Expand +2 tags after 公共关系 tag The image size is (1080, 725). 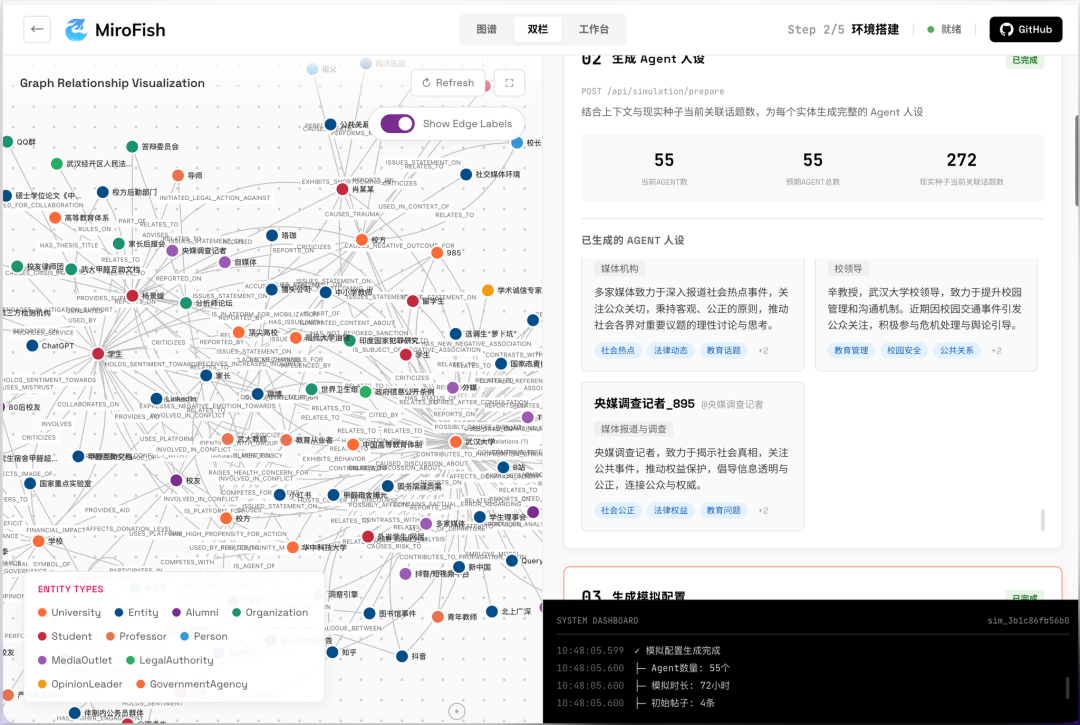coord(995,350)
